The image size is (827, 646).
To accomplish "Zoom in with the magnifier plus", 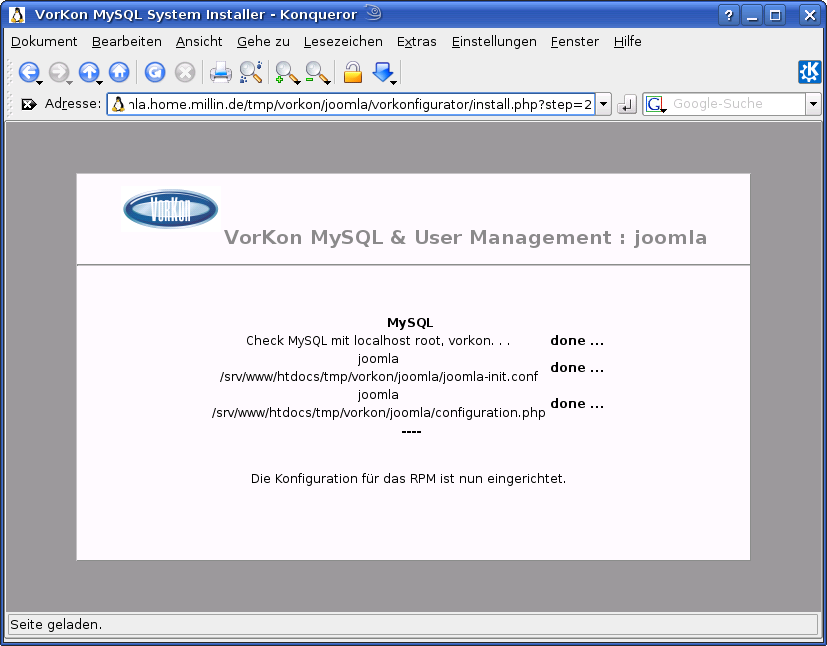I will [286, 72].
